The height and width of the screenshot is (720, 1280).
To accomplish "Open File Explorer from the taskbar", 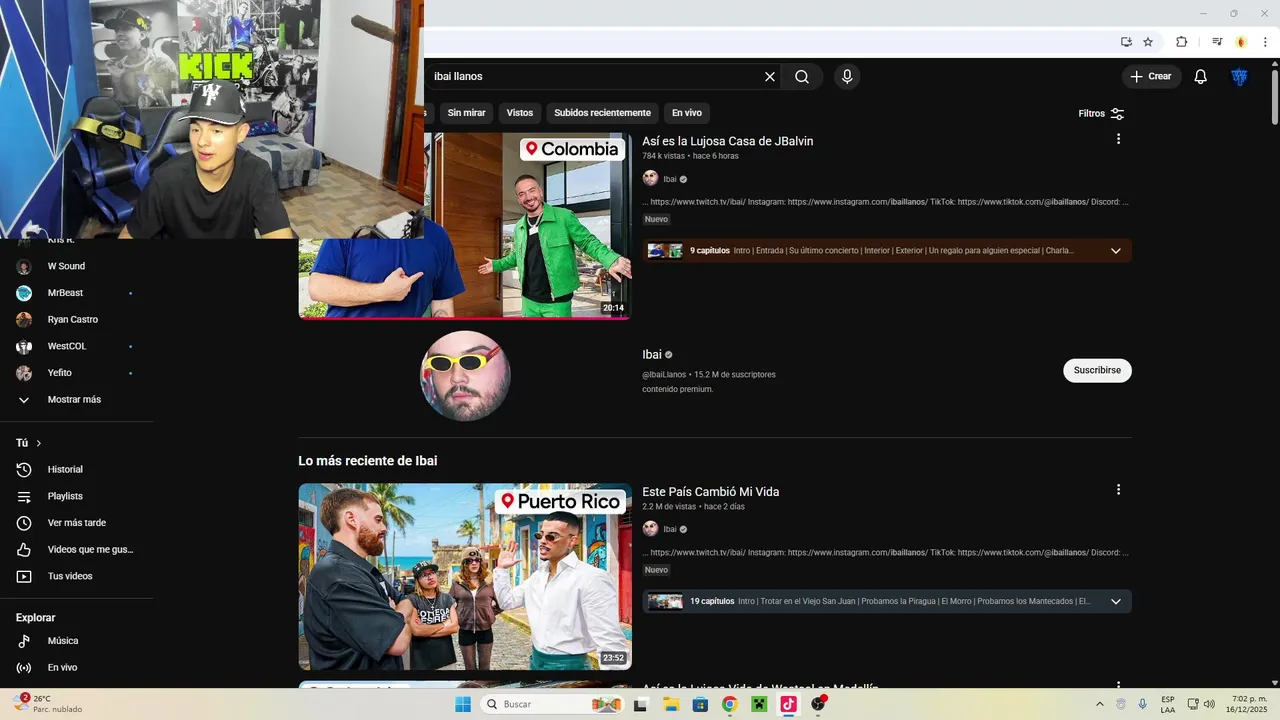I will pos(670,704).
